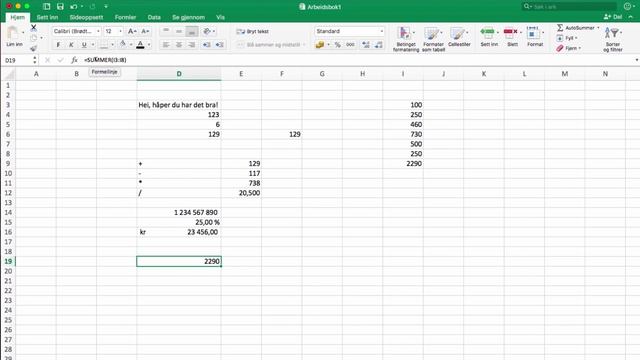The width and height of the screenshot is (640, 360).
Task: Click the increase indent icon
Action: (220, 45)
